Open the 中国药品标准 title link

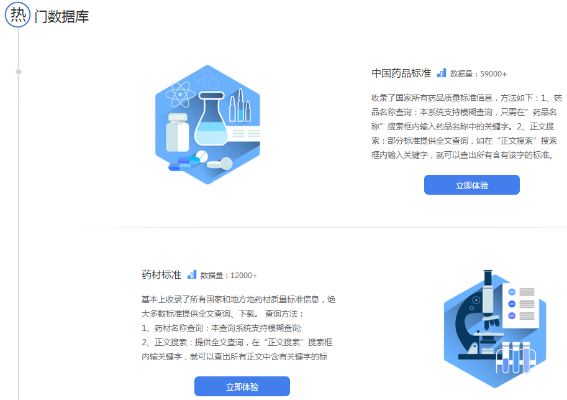(401, 73)
